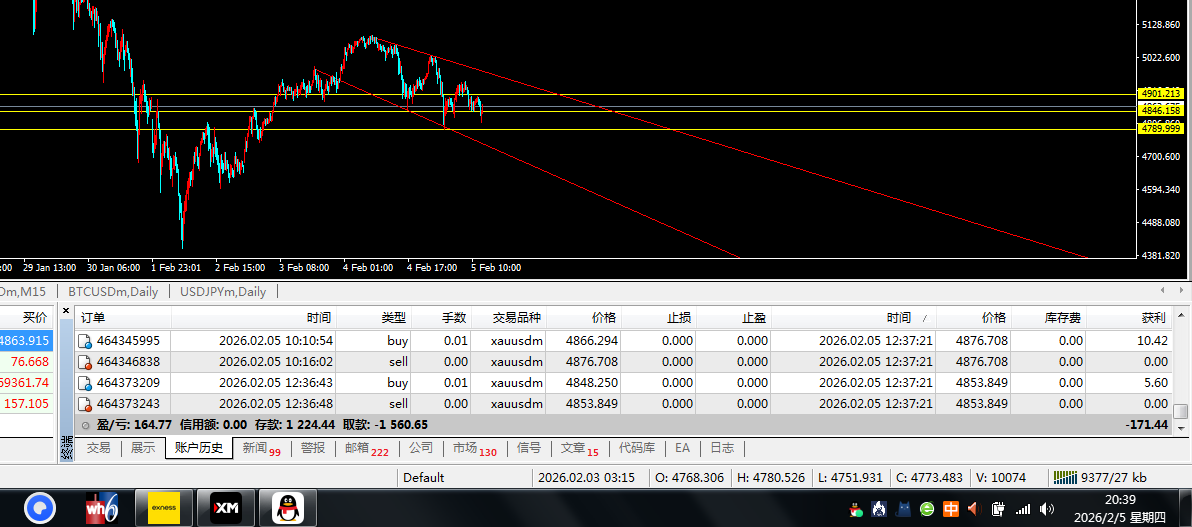The image size is (1192, 527).
Task: Switch to the BTCUSDm,Daily chart tab
Action: (x=111, y=292)
